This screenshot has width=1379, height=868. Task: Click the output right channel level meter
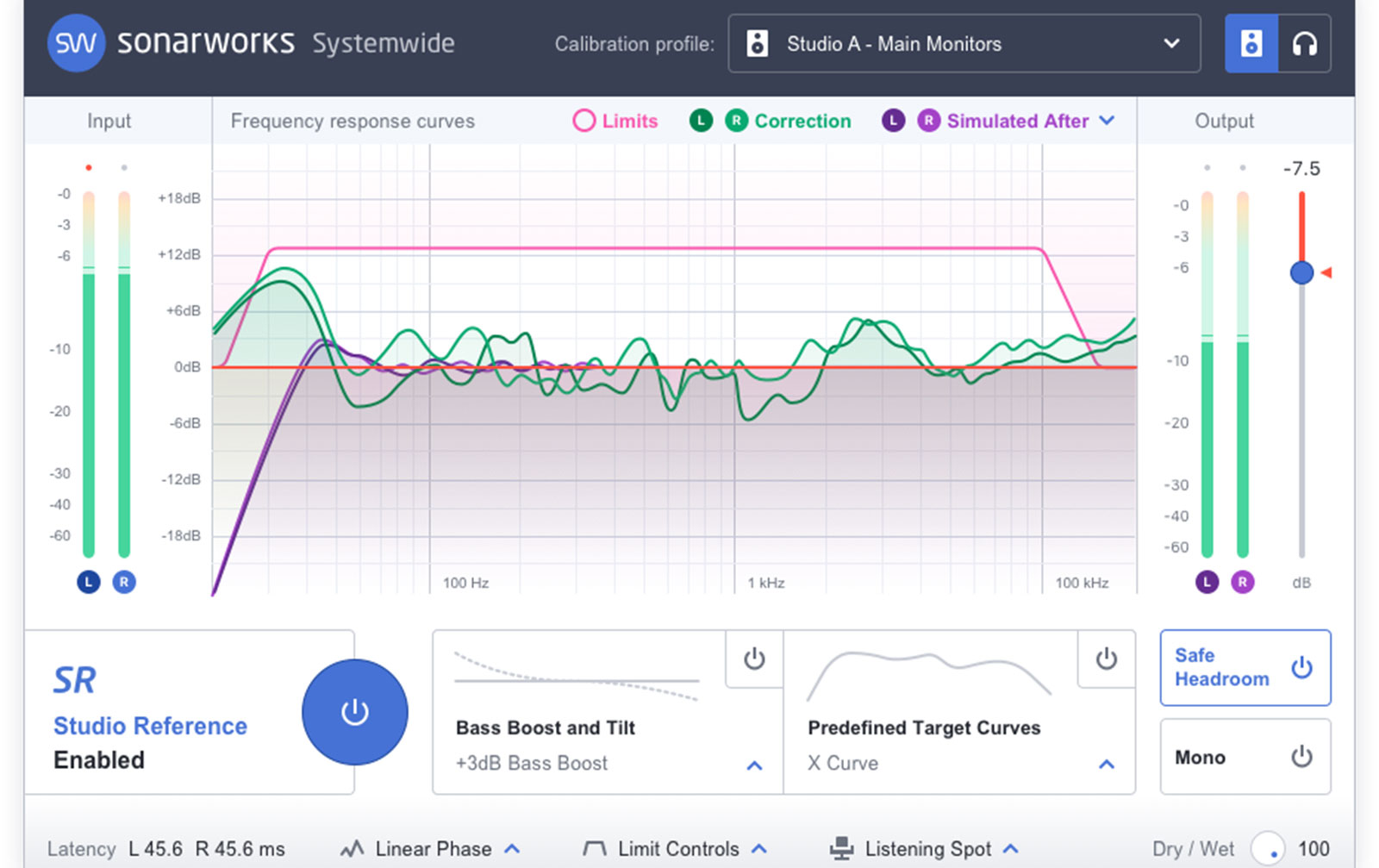tap(1242, 374)
